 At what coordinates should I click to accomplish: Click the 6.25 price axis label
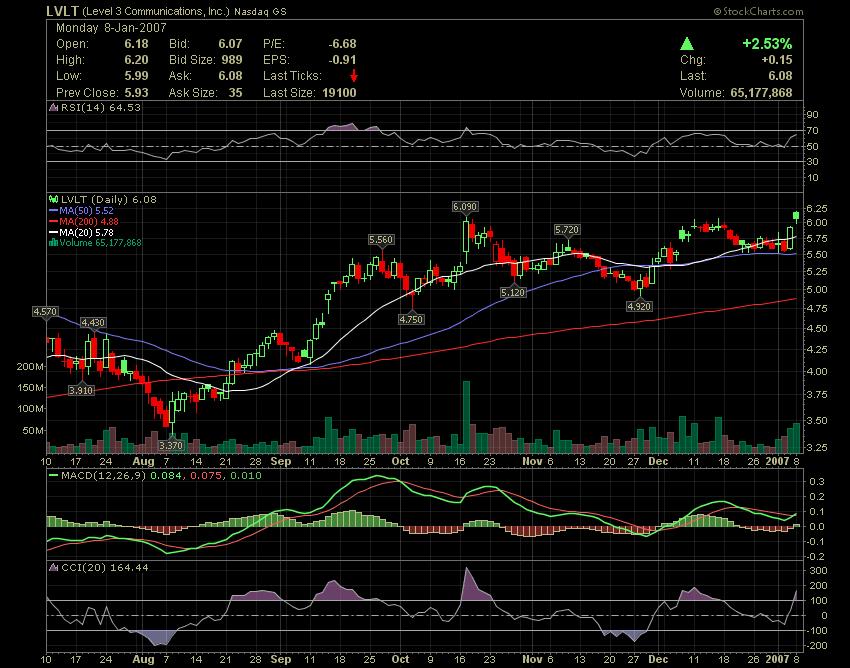[x=816, y=209]
